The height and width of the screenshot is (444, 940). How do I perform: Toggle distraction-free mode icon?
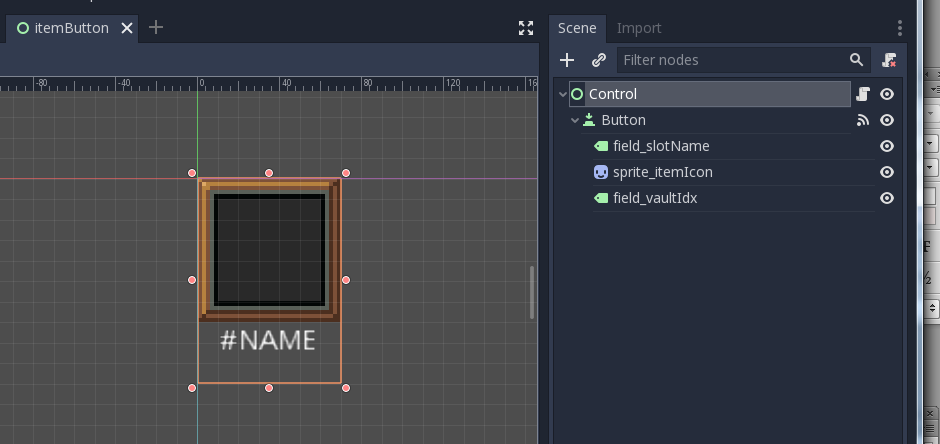pos(526,28)
